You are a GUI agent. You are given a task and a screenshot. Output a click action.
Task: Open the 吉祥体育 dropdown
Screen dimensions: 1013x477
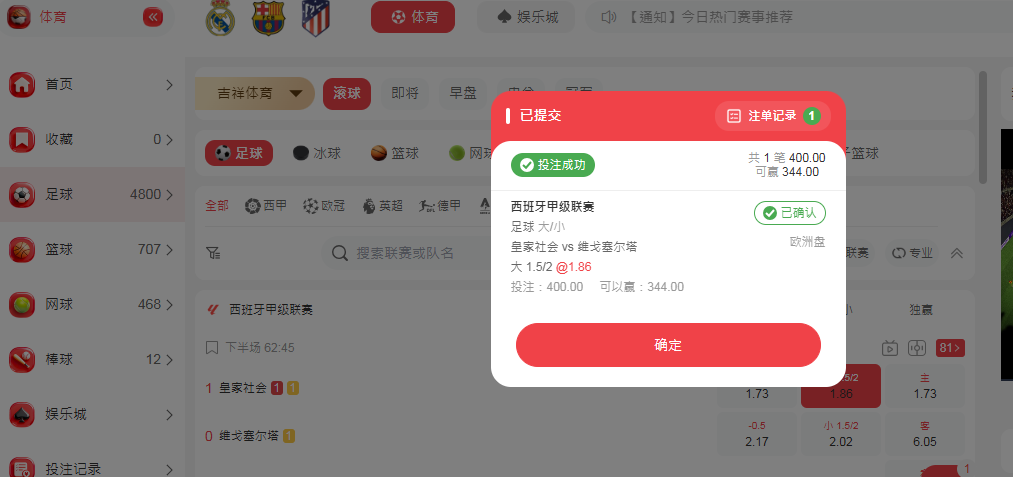pyautogui.click(x=255, y=94)
